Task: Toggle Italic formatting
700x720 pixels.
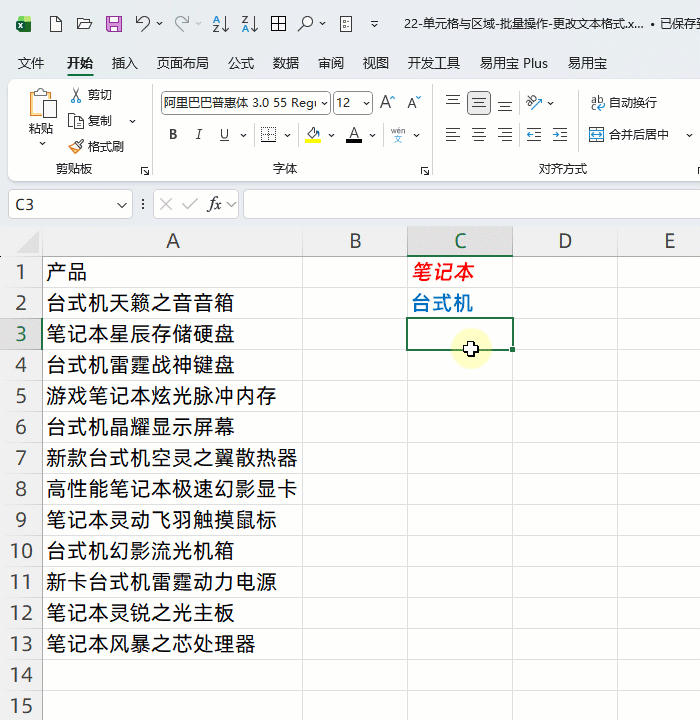Action: pos(199,135)
